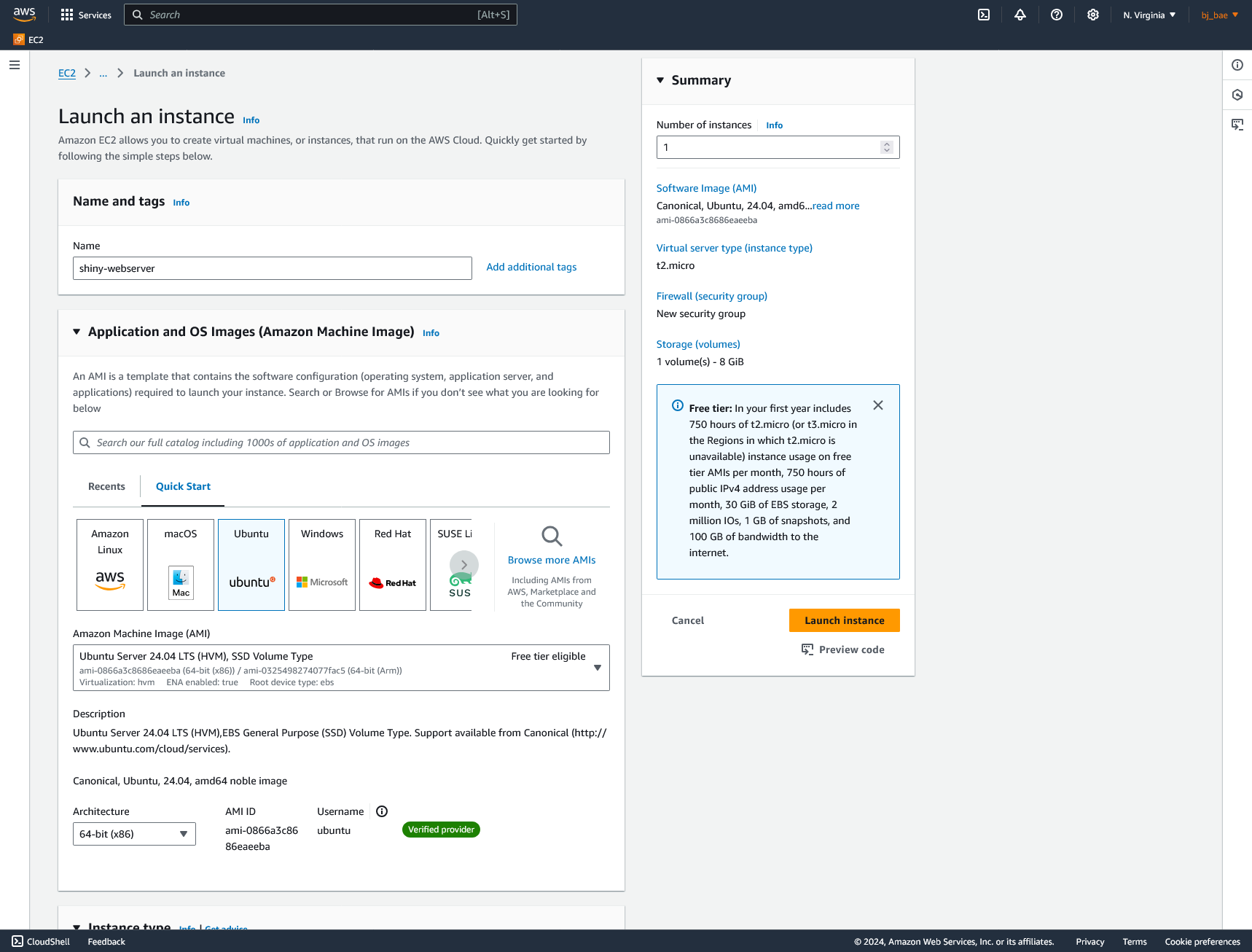Select the Amazon Linux AMI card

tap(109, 564)
